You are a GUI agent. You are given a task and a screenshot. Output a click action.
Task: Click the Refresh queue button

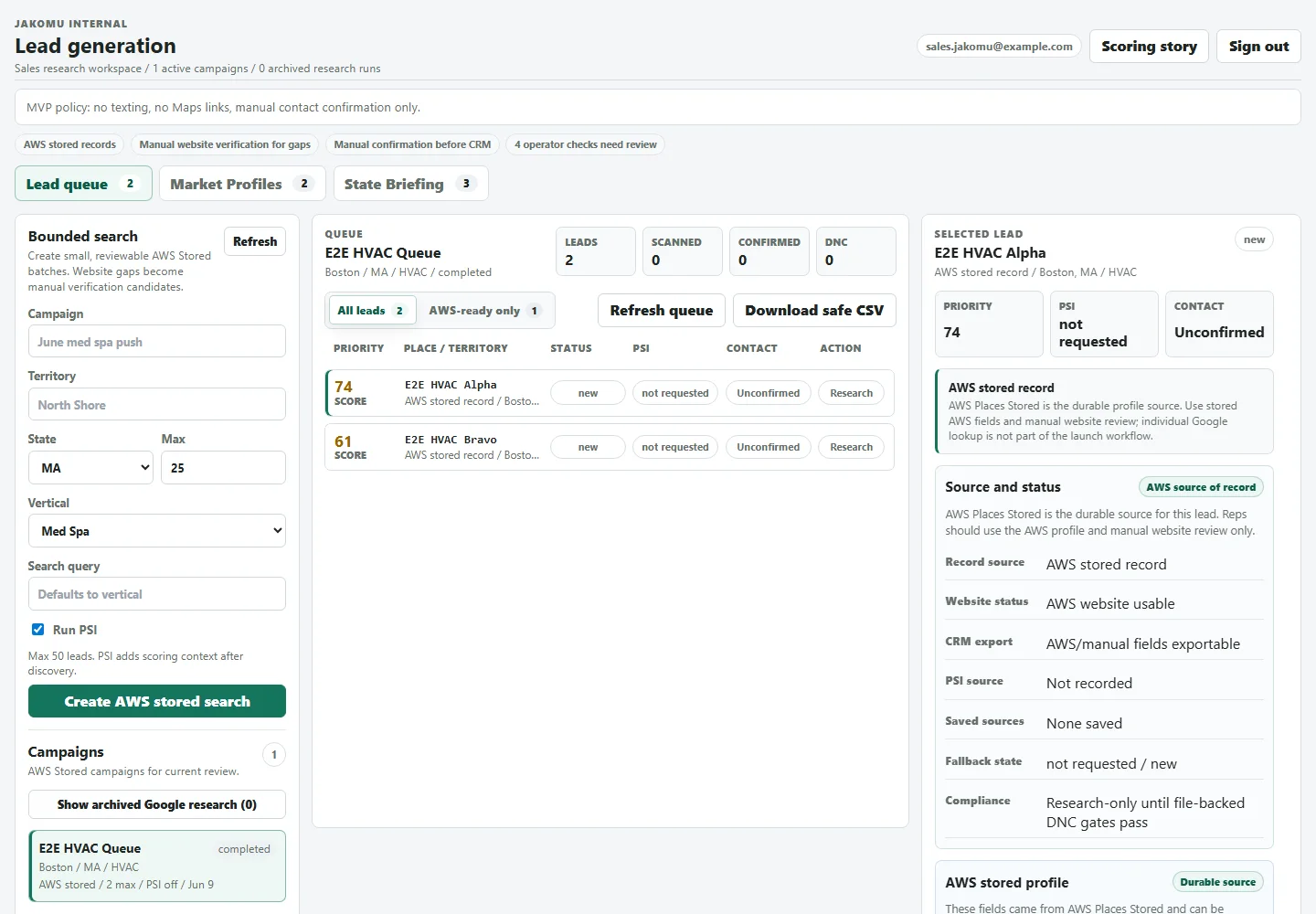662,310
